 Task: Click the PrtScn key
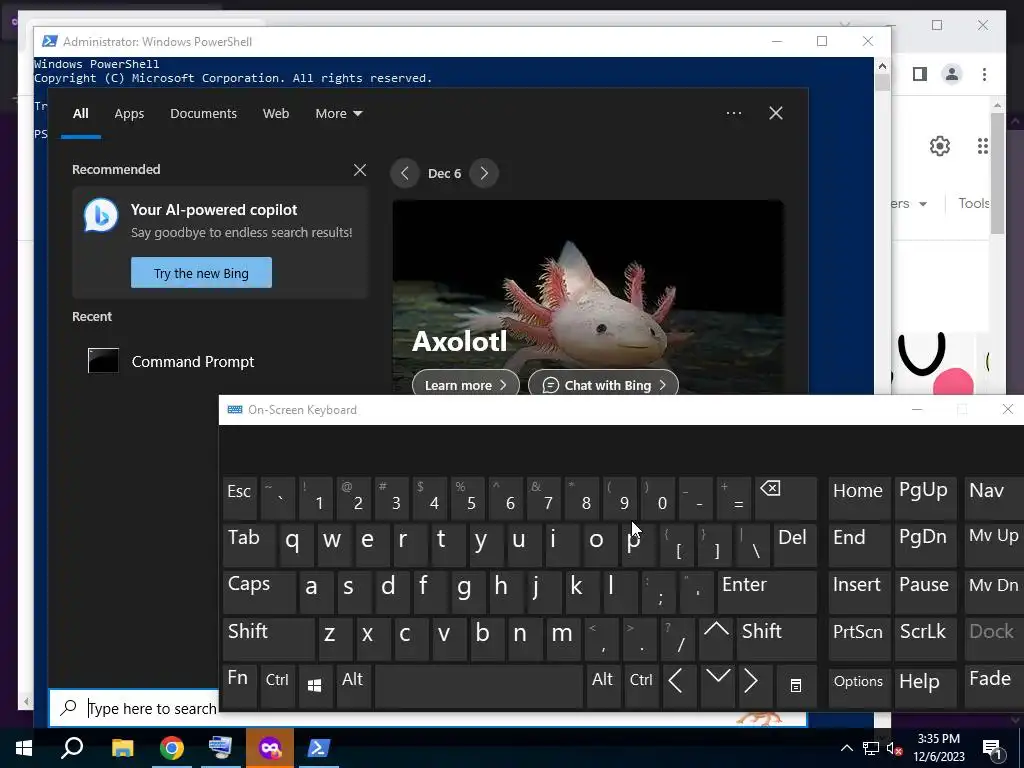(859, 639)
